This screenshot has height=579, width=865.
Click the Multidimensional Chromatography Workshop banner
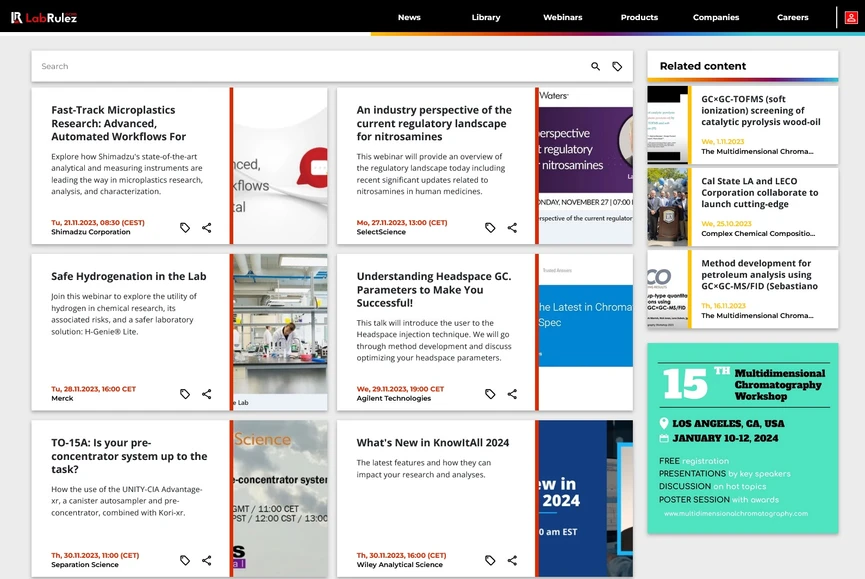743,438
